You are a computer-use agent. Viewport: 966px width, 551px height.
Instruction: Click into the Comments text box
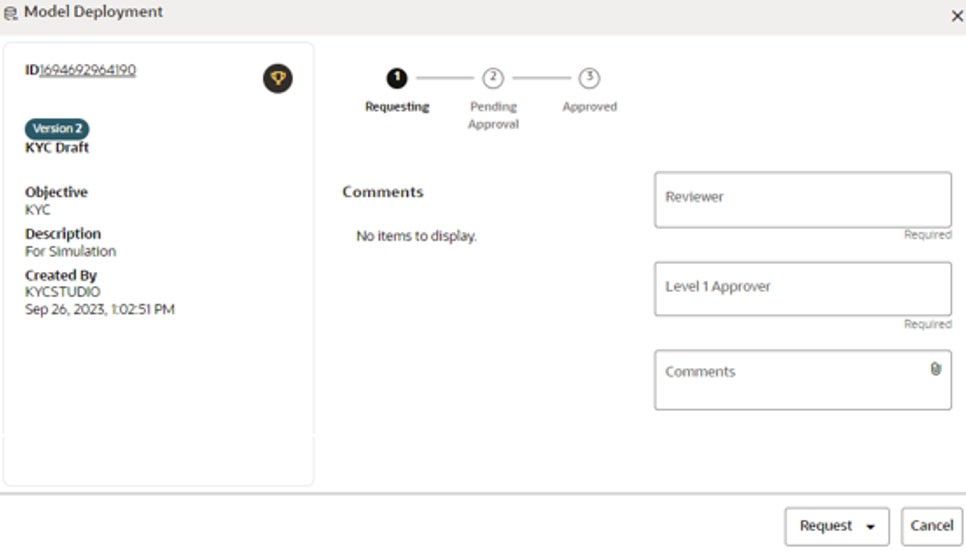click(803, 380)
